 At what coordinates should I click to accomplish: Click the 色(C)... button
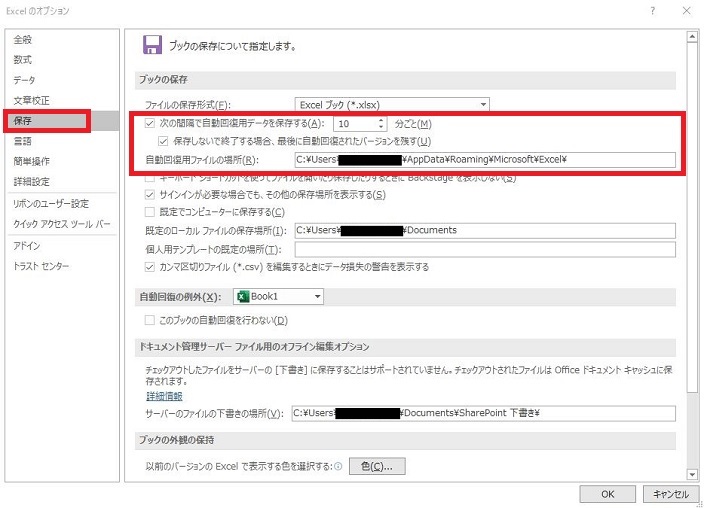pyautogui.click(x=377, y=466)
